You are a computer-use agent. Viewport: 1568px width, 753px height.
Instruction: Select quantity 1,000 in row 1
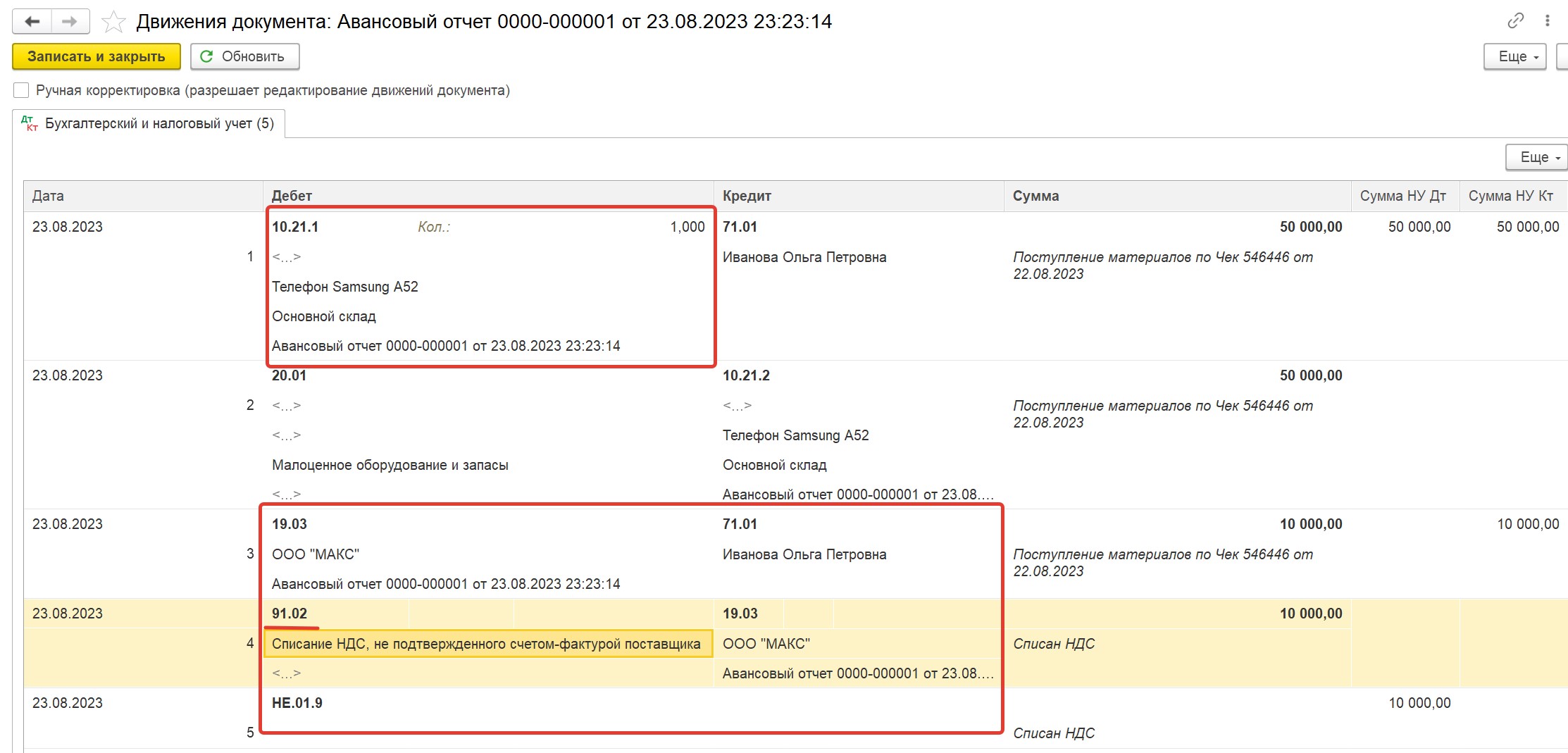(687, 227)
